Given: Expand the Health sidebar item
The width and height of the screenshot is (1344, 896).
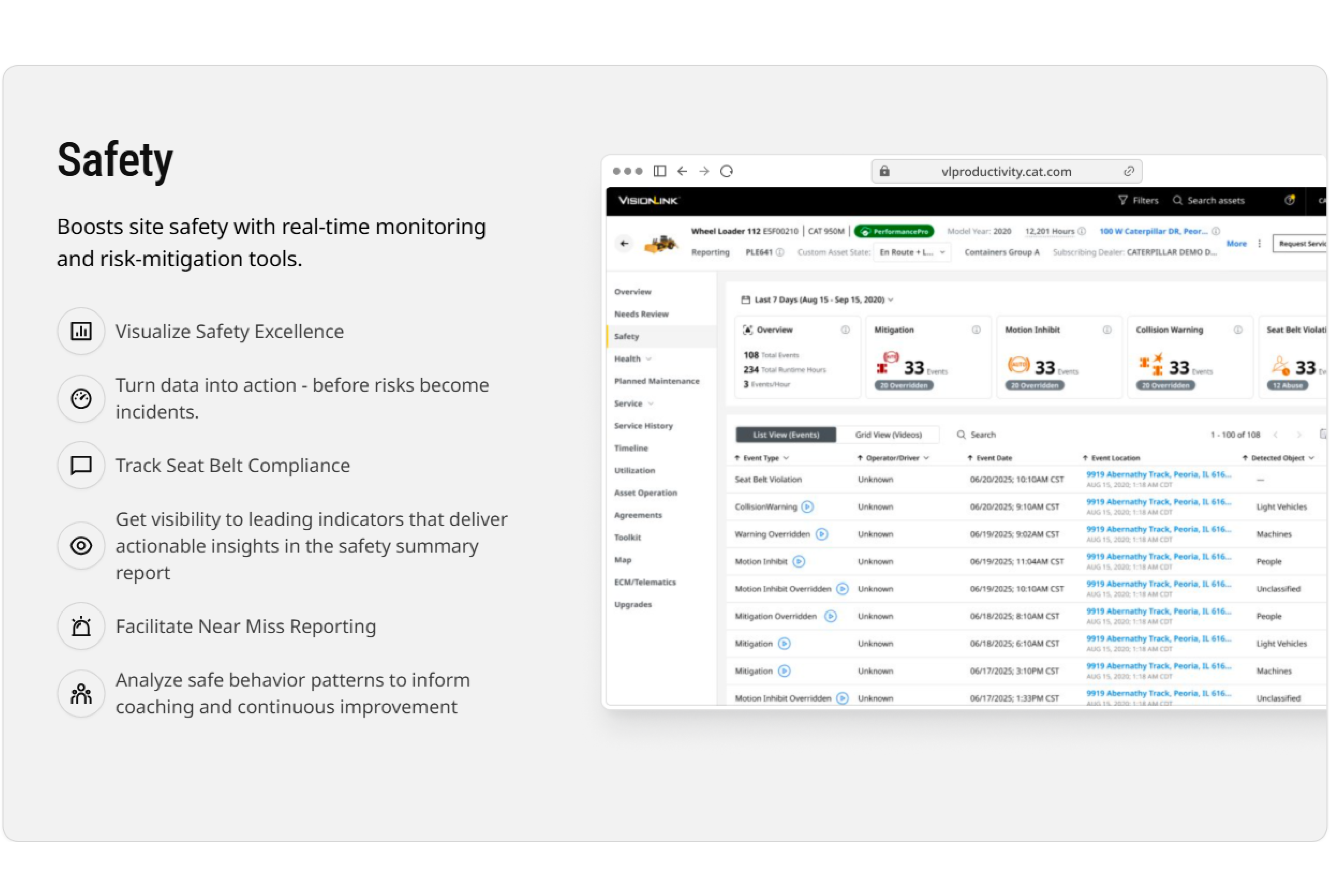Looking at the screenshot, I should coord(633,359).
